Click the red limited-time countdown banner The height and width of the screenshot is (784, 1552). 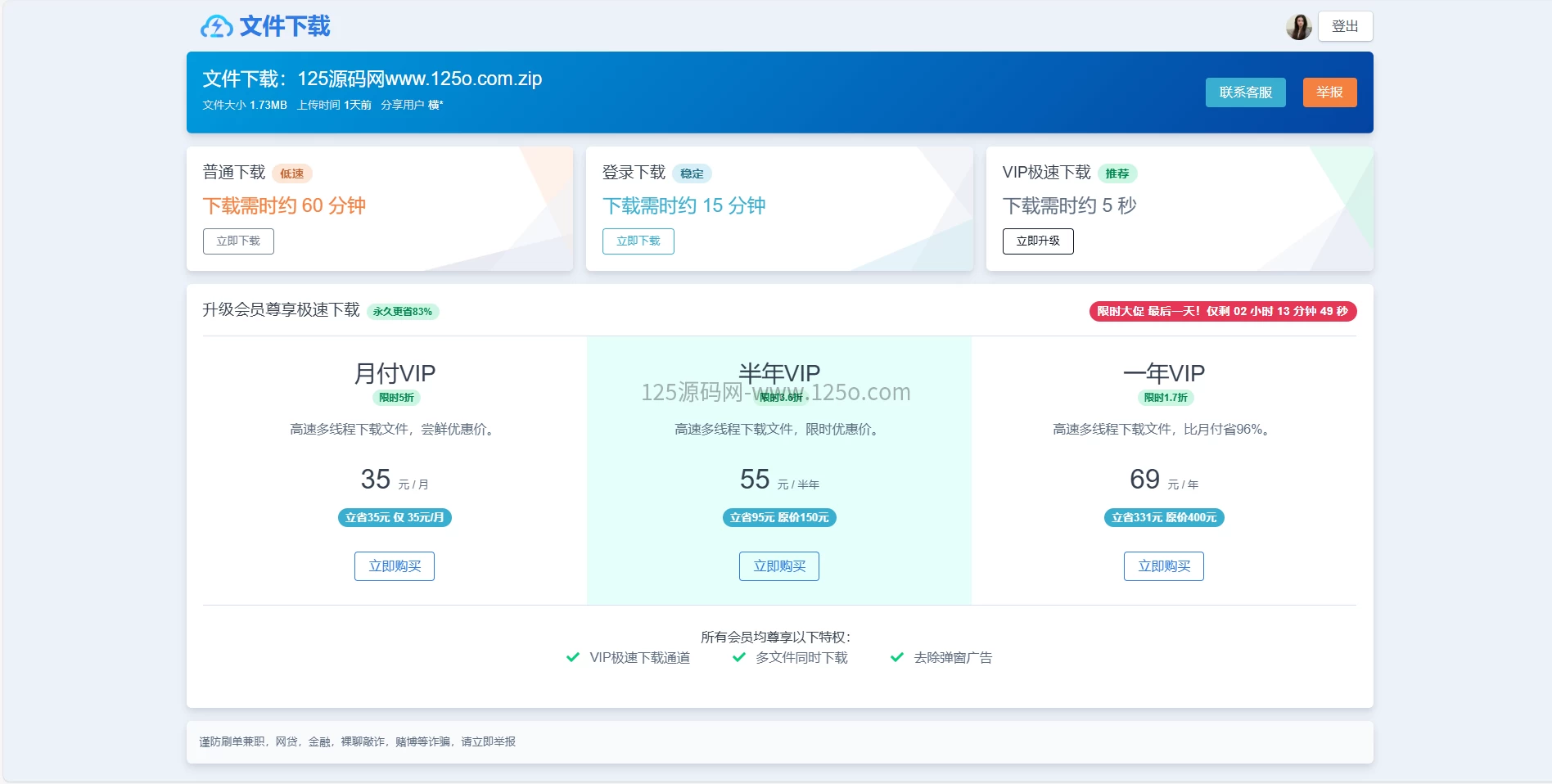coord(1222,311)
